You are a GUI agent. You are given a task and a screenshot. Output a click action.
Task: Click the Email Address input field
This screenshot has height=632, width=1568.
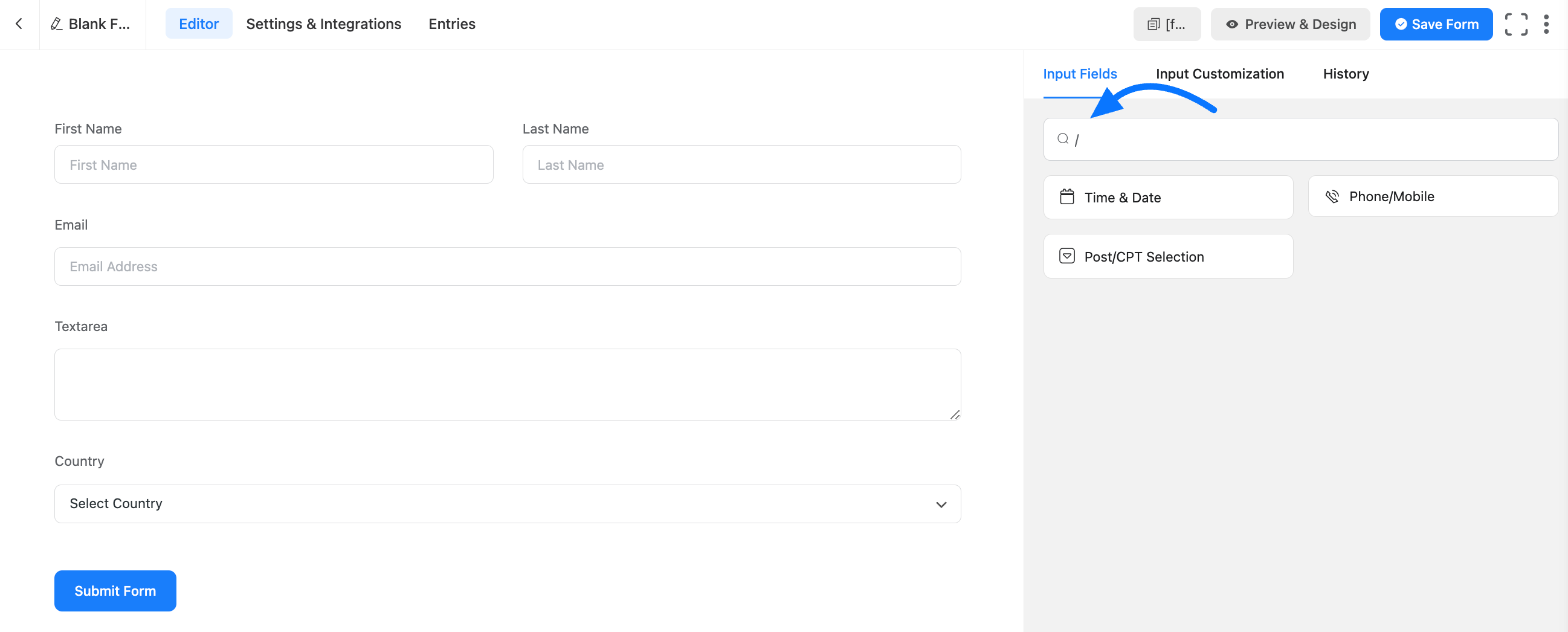click(x=506, y=266)
